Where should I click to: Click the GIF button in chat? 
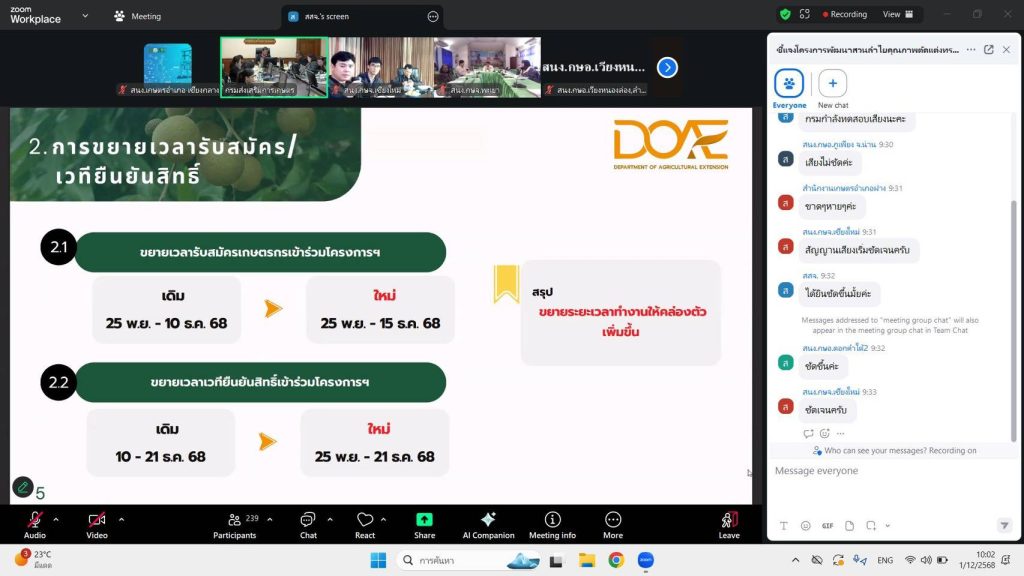pos(827,526)
